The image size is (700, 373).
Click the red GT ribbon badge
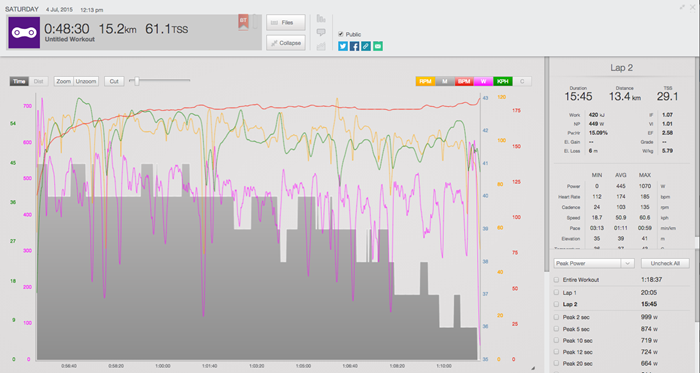(243, 21)
